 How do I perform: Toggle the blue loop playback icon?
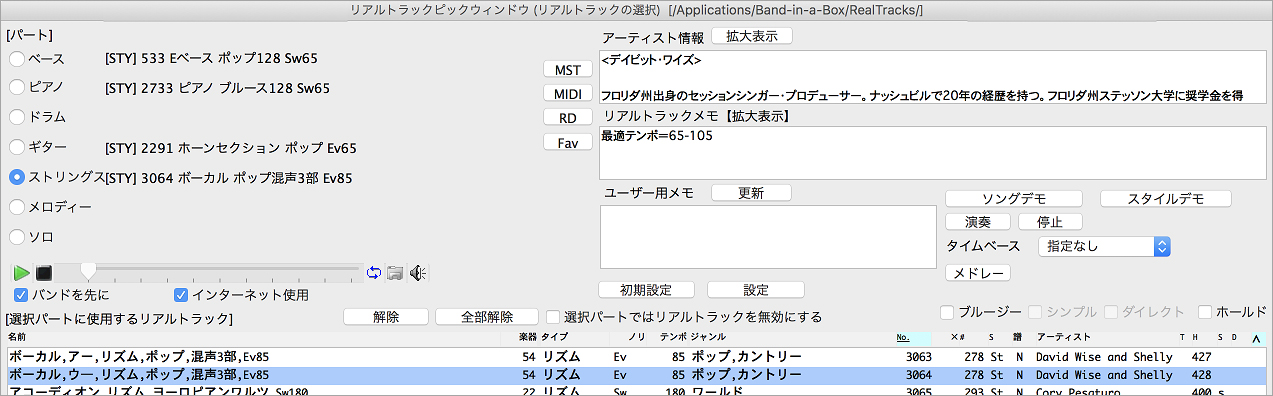[x=374, y=272]
